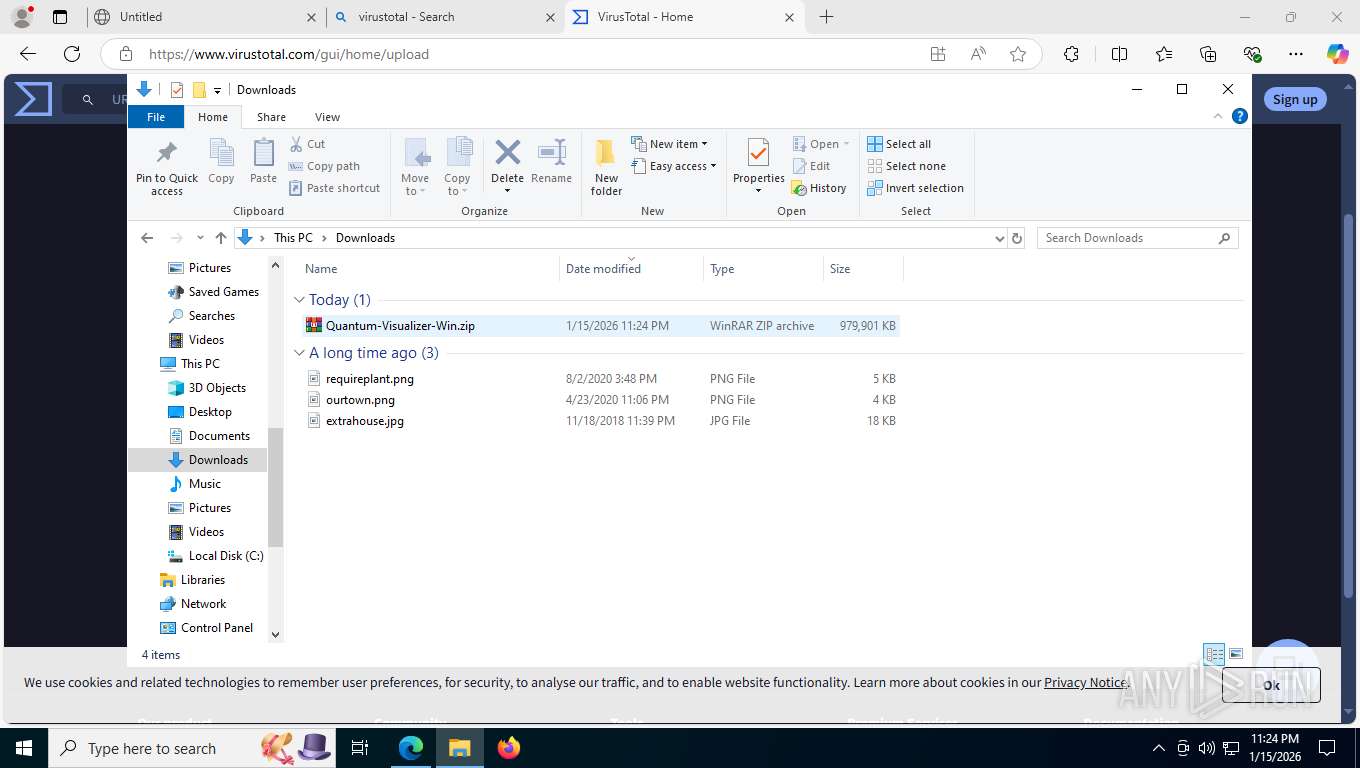Screen dimensions: 1360x768
Task: Open recent locations dropdown arrow
Action: pyautogui.click(x=200, y=238)
